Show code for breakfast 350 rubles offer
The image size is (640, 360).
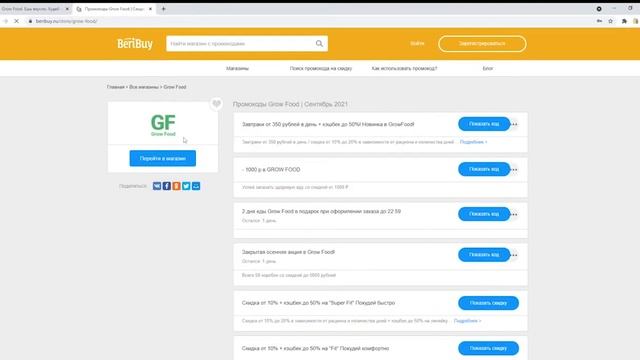pos(484,124)
